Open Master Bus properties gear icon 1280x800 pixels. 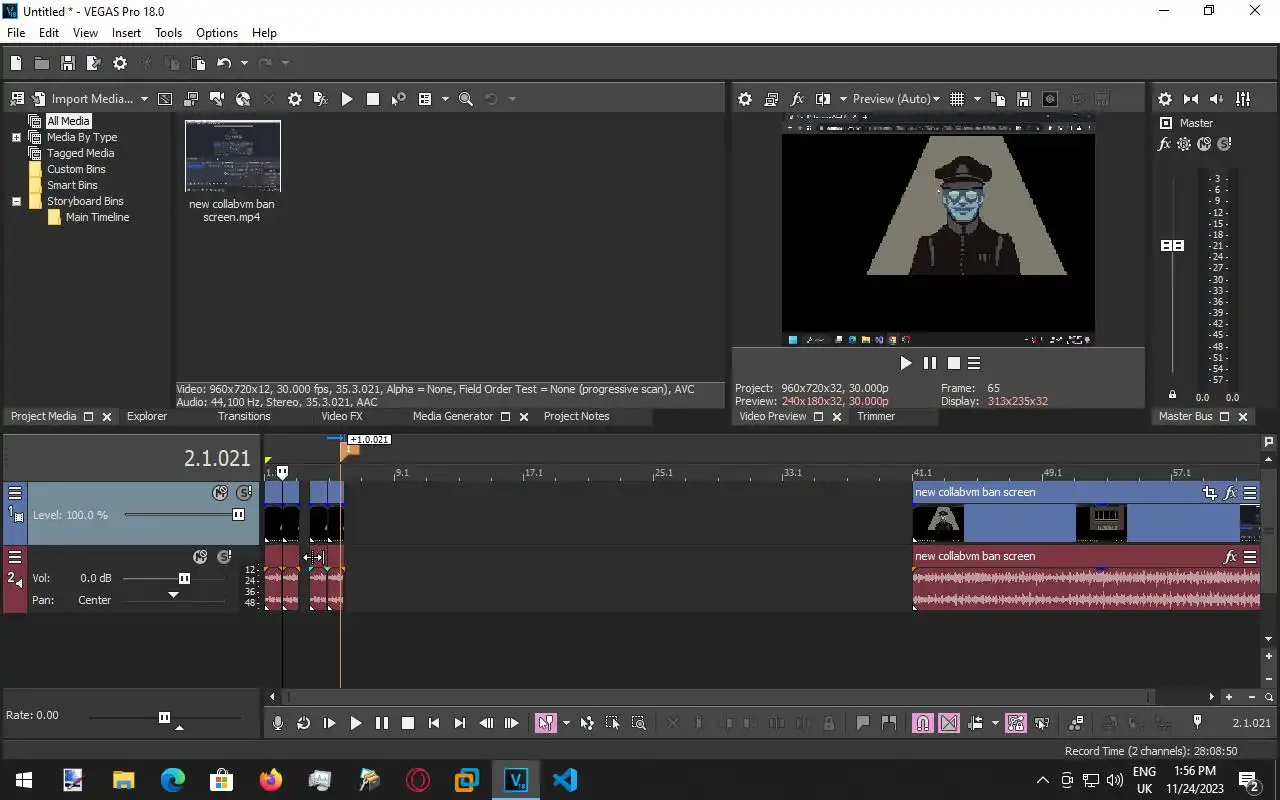(1165, 99)
